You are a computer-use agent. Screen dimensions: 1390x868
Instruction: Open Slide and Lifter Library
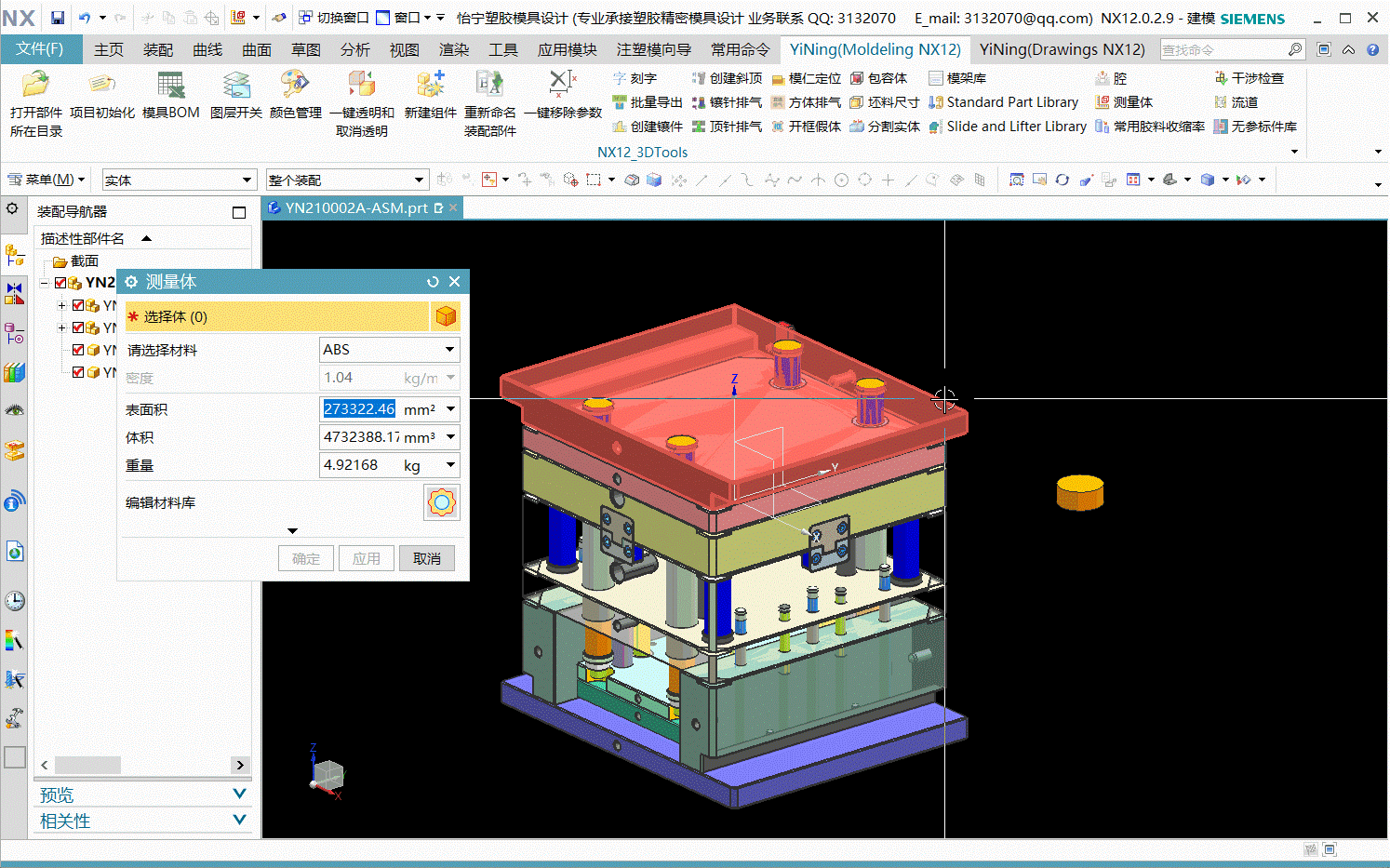point(1008,127)
